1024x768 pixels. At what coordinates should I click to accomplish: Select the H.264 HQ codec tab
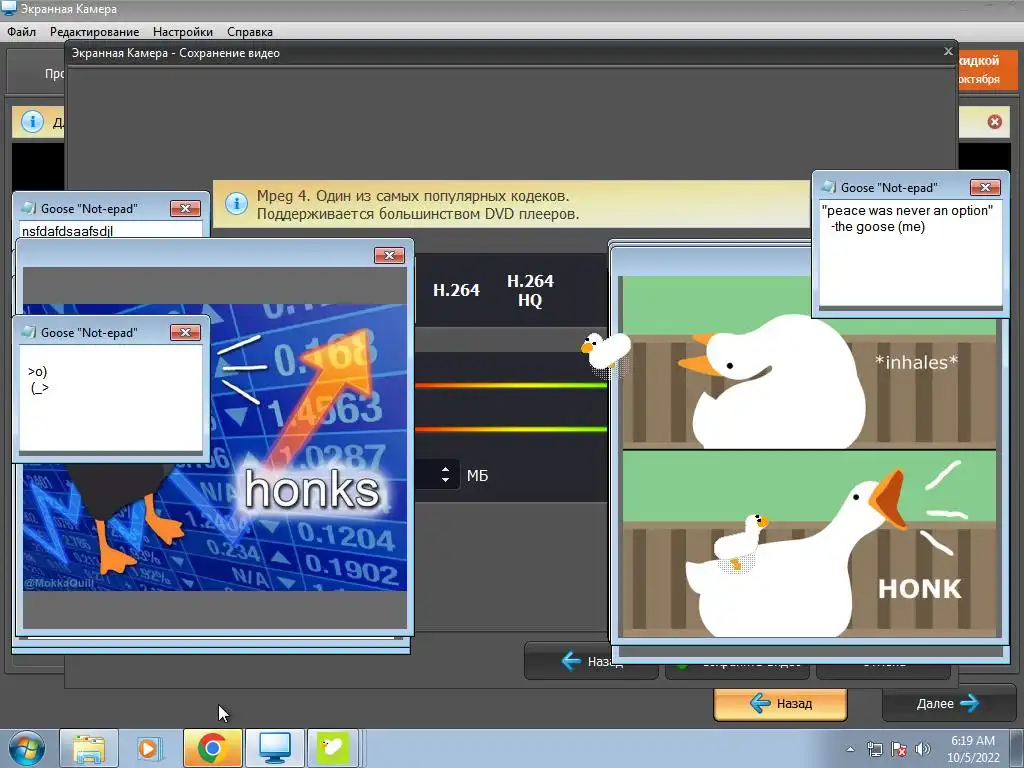coord(530,290)
